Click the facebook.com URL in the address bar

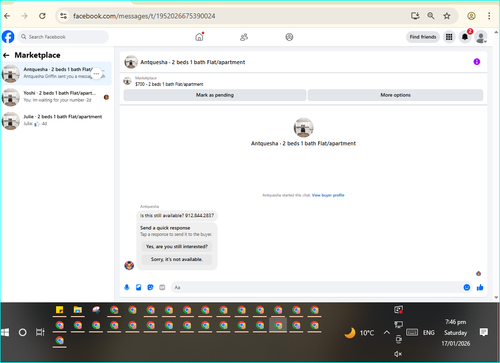(x=144, y=16)
